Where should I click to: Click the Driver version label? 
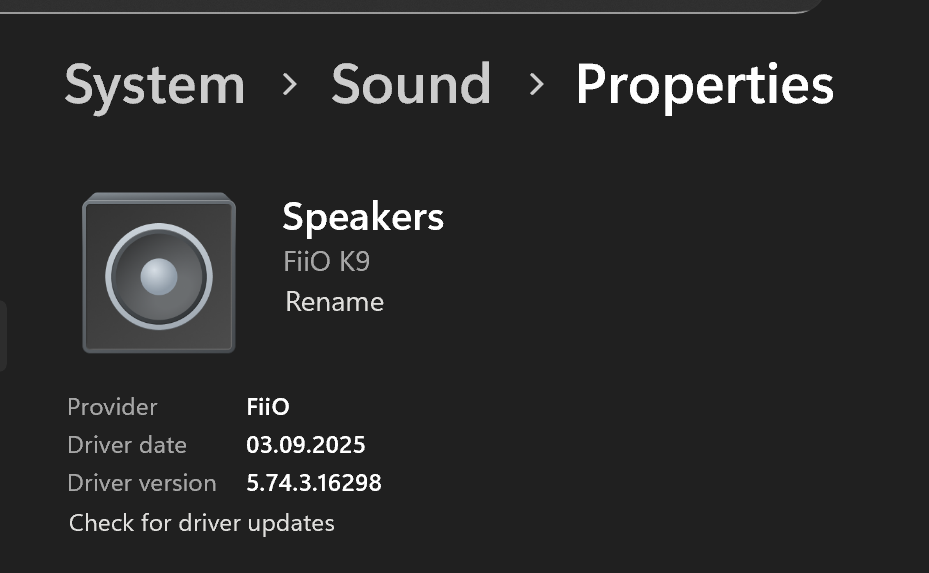[142, 483]
